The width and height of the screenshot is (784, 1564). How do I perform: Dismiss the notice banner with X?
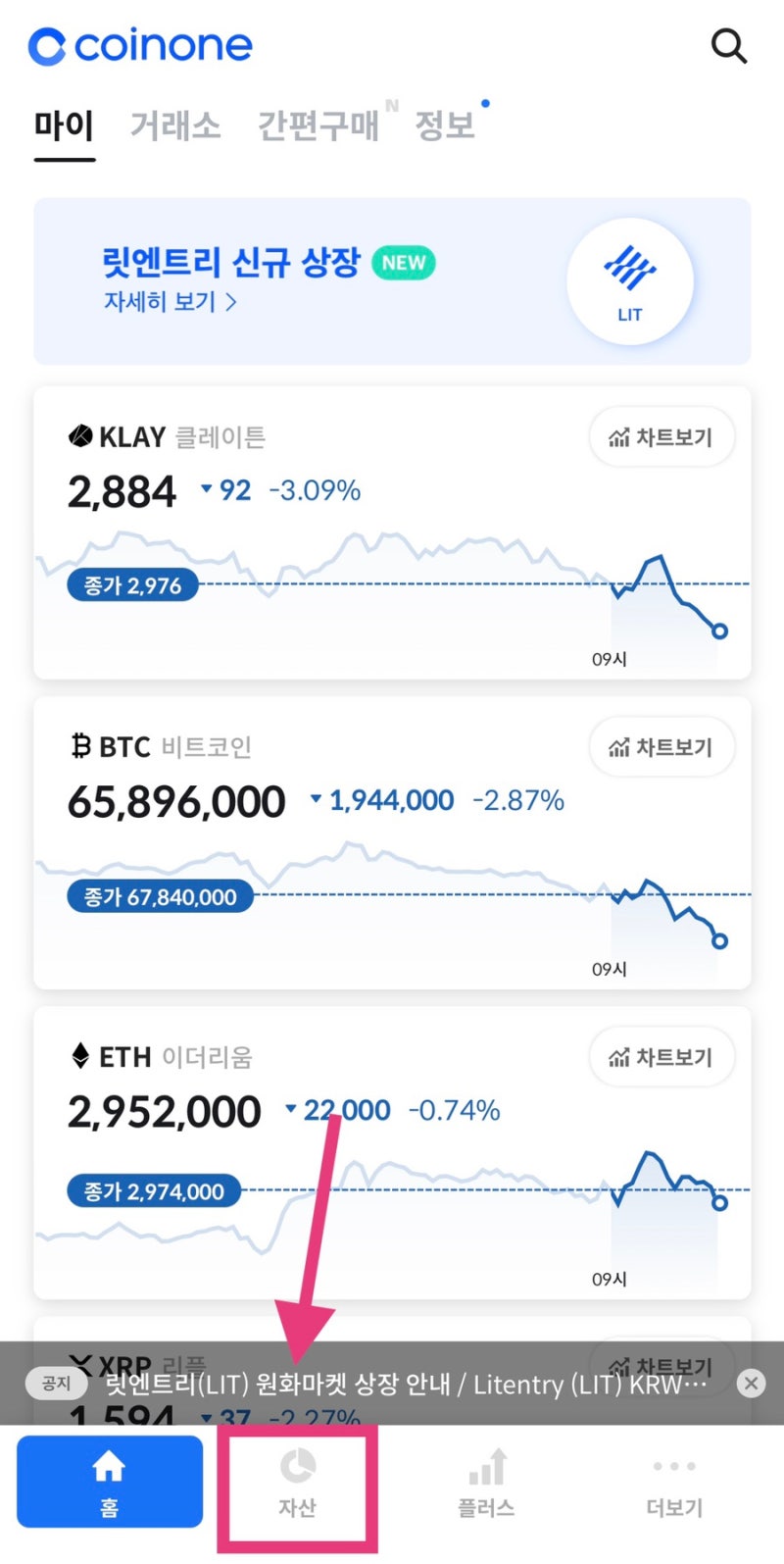point(751,1384)
